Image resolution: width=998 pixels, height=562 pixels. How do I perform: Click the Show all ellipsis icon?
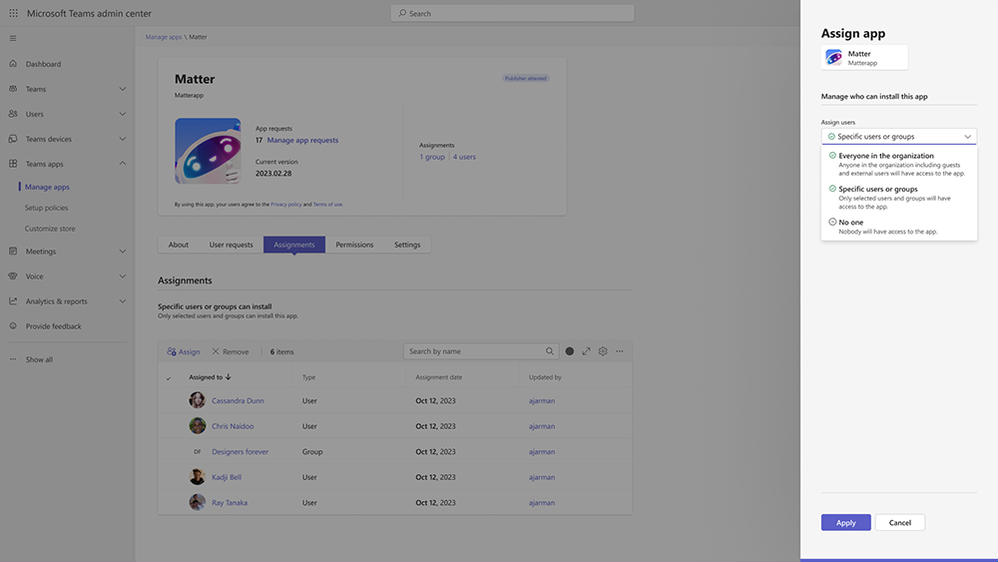(13, 359)
